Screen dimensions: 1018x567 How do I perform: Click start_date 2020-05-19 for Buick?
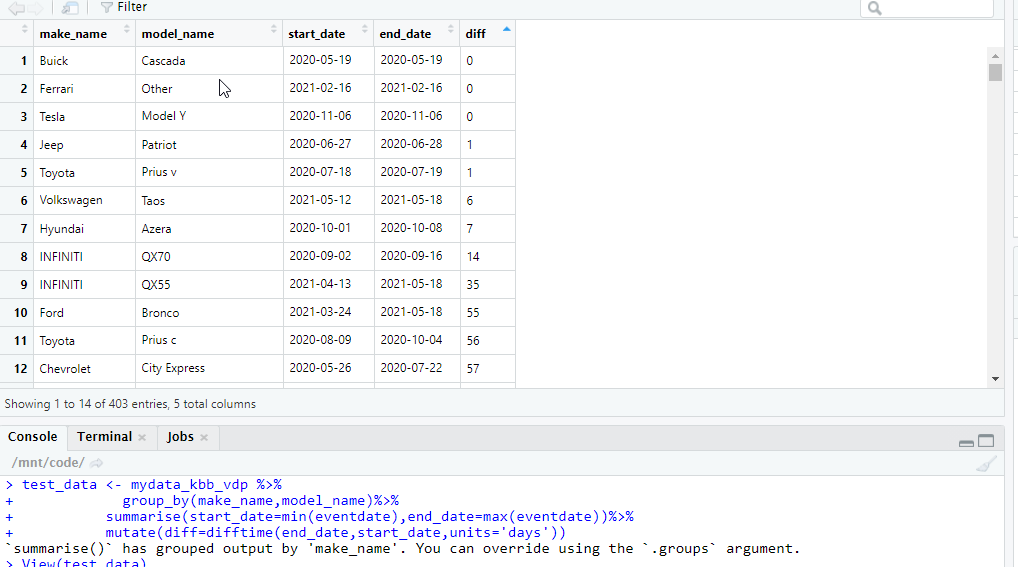(329, 60)
